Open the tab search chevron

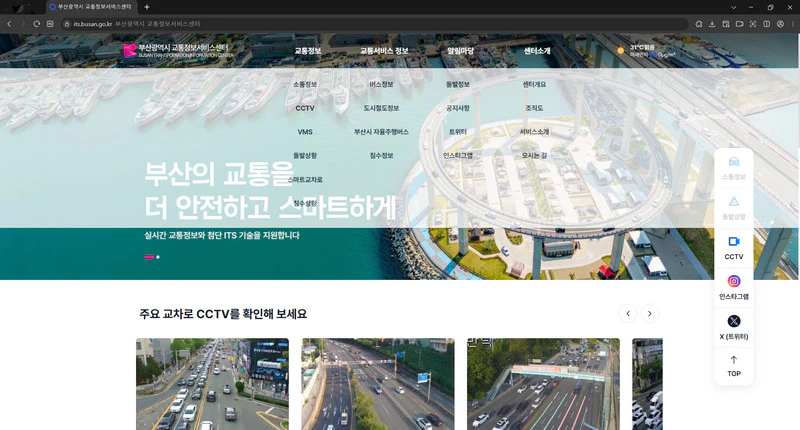tap(733, 7)
